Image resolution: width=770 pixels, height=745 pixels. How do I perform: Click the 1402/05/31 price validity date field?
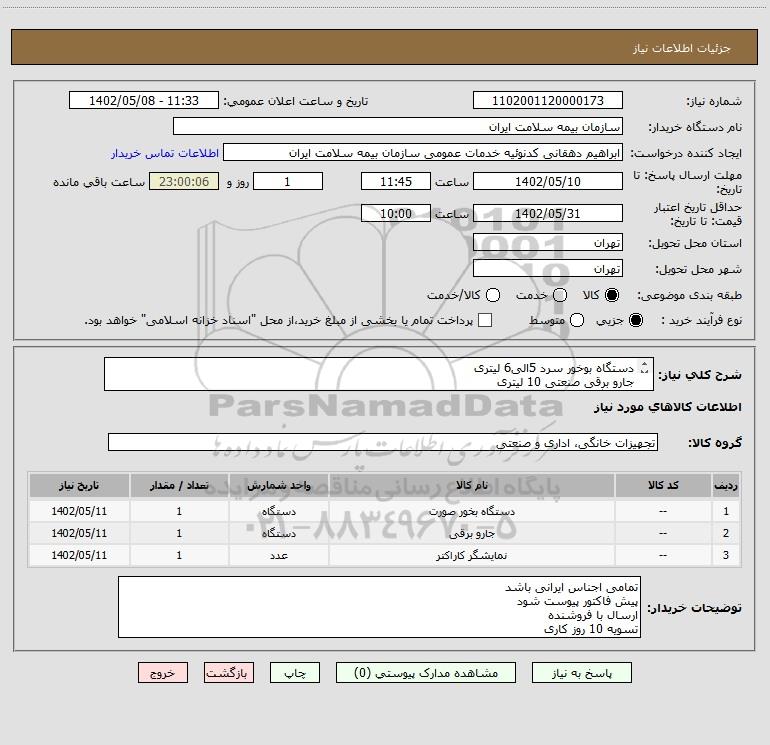point(548,213)
